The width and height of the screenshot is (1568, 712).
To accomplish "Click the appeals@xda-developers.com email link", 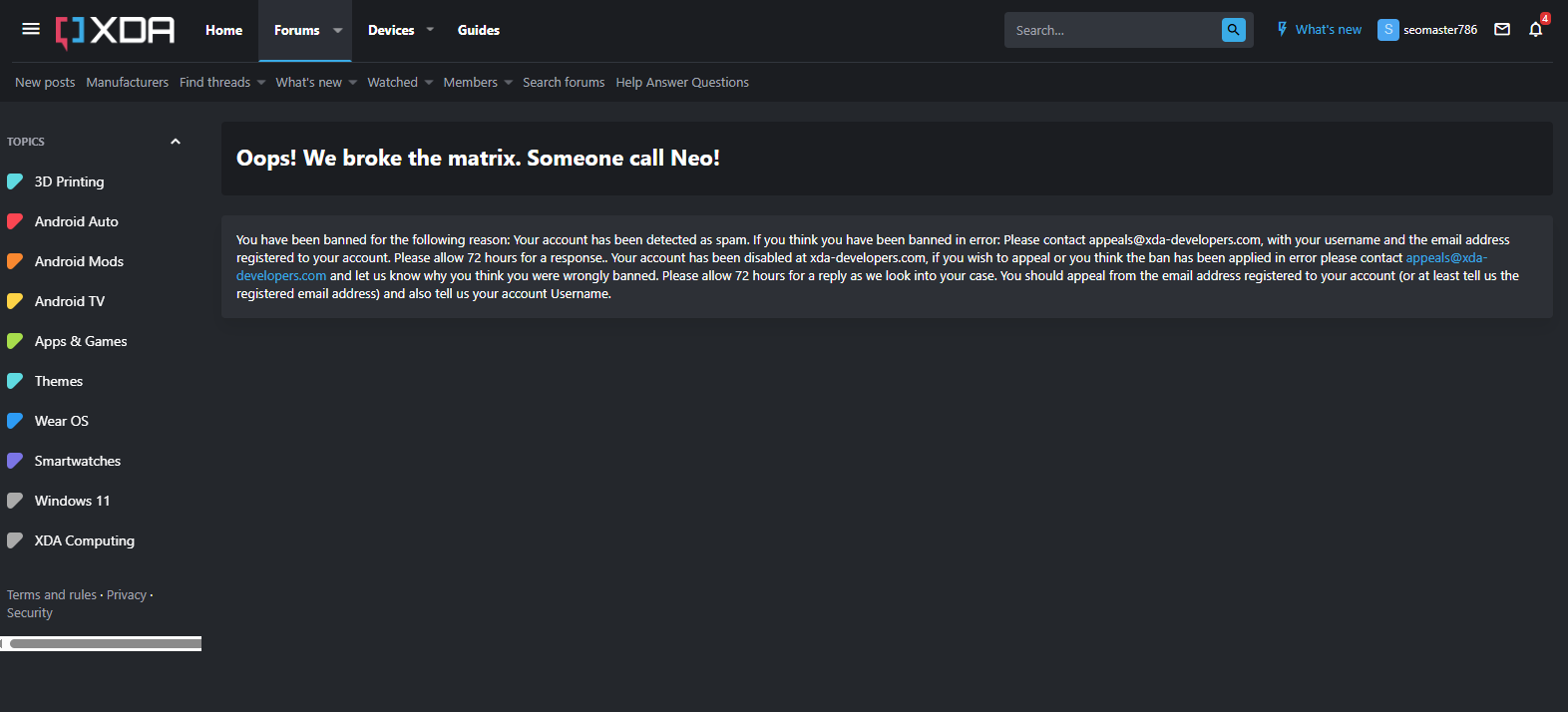I will pos(1445,257).
